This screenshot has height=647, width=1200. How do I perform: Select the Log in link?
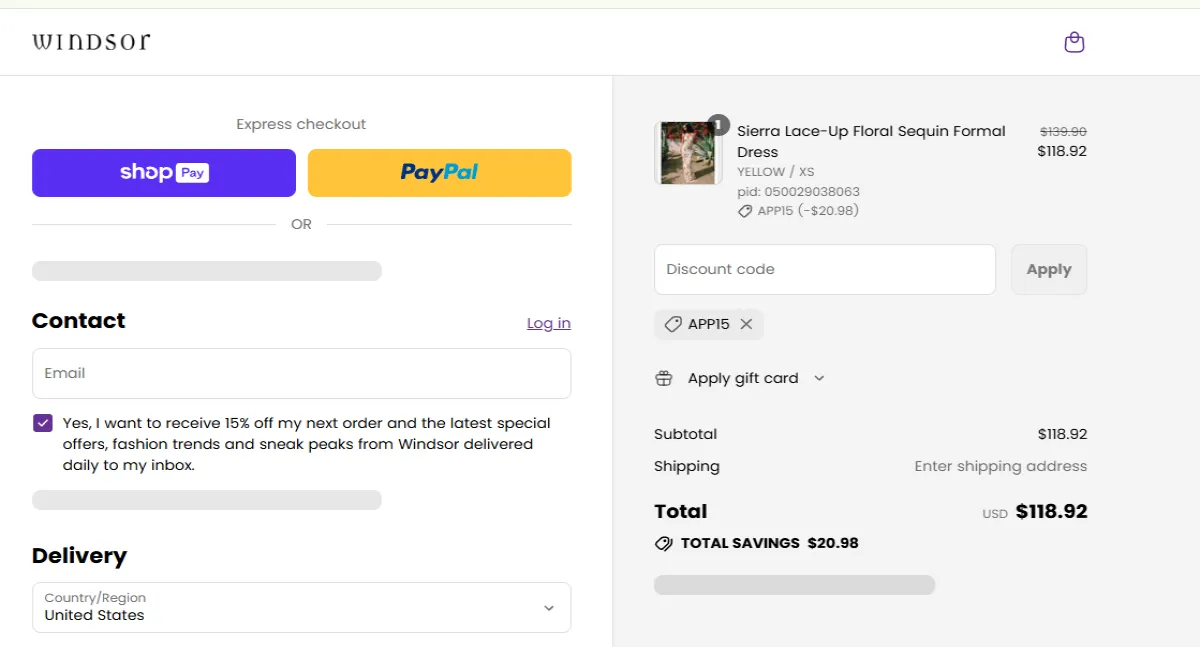[548, 322]
